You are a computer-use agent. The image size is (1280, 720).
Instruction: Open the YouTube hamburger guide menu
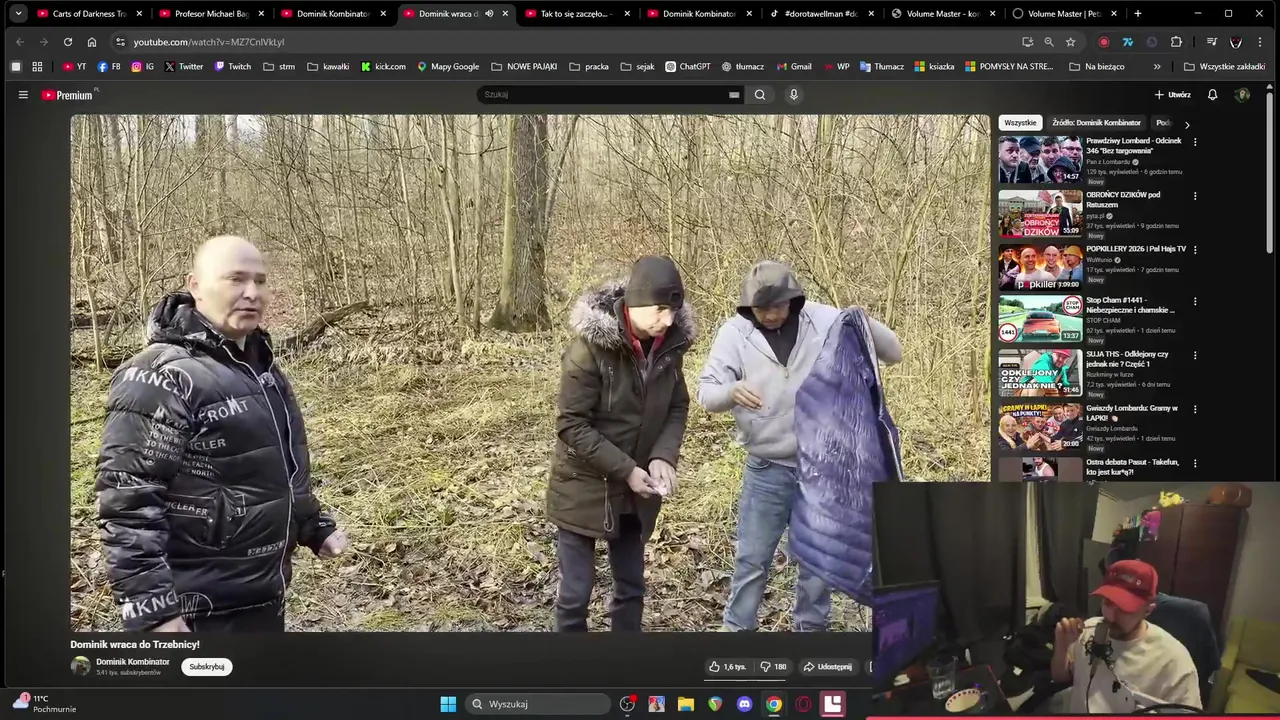(23, 95)
